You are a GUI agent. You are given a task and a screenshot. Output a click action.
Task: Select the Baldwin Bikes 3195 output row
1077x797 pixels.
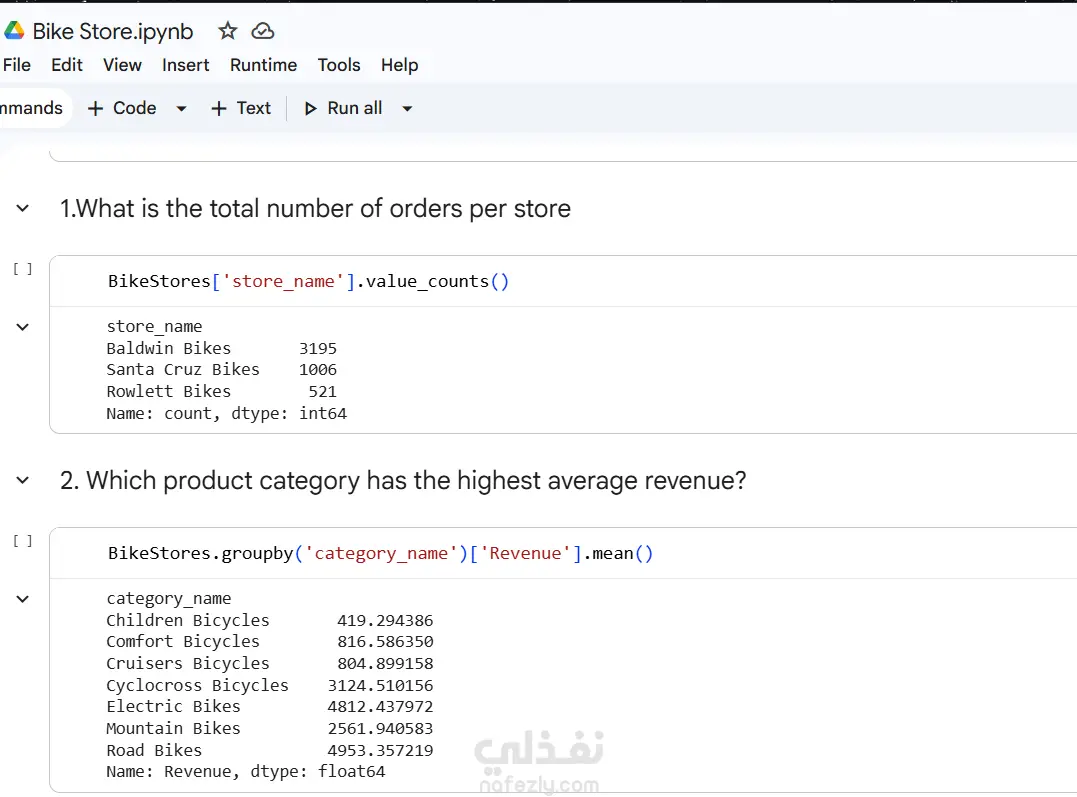pos(221,348)
